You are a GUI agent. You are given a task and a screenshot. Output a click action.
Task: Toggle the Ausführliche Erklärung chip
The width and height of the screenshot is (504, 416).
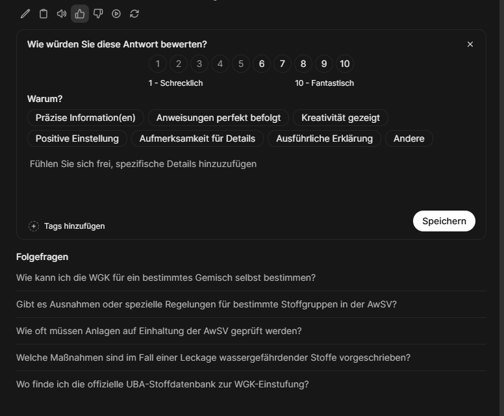tap(324, 139)
